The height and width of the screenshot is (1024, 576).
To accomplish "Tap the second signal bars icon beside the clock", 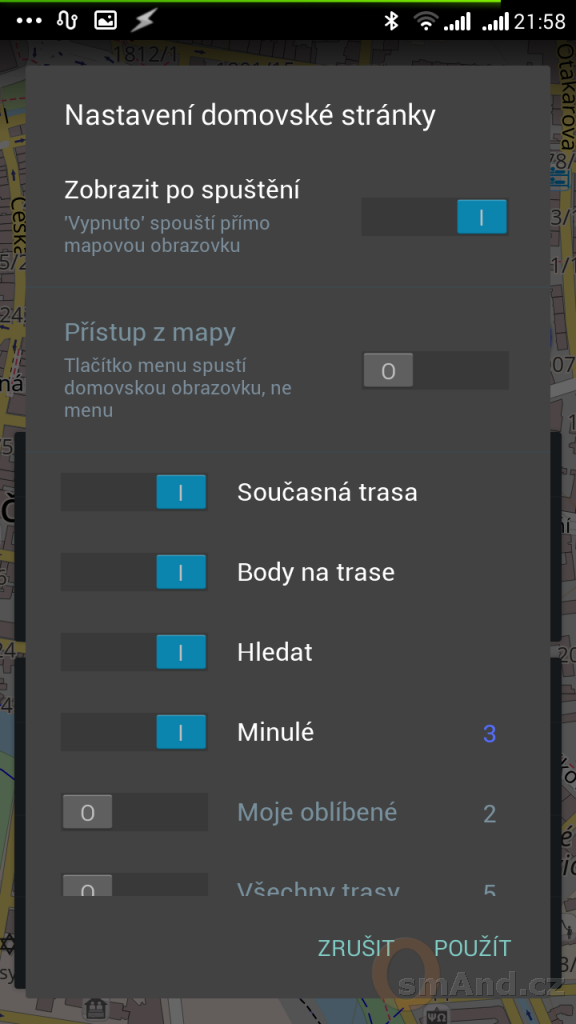I will (x=495, y=22).
